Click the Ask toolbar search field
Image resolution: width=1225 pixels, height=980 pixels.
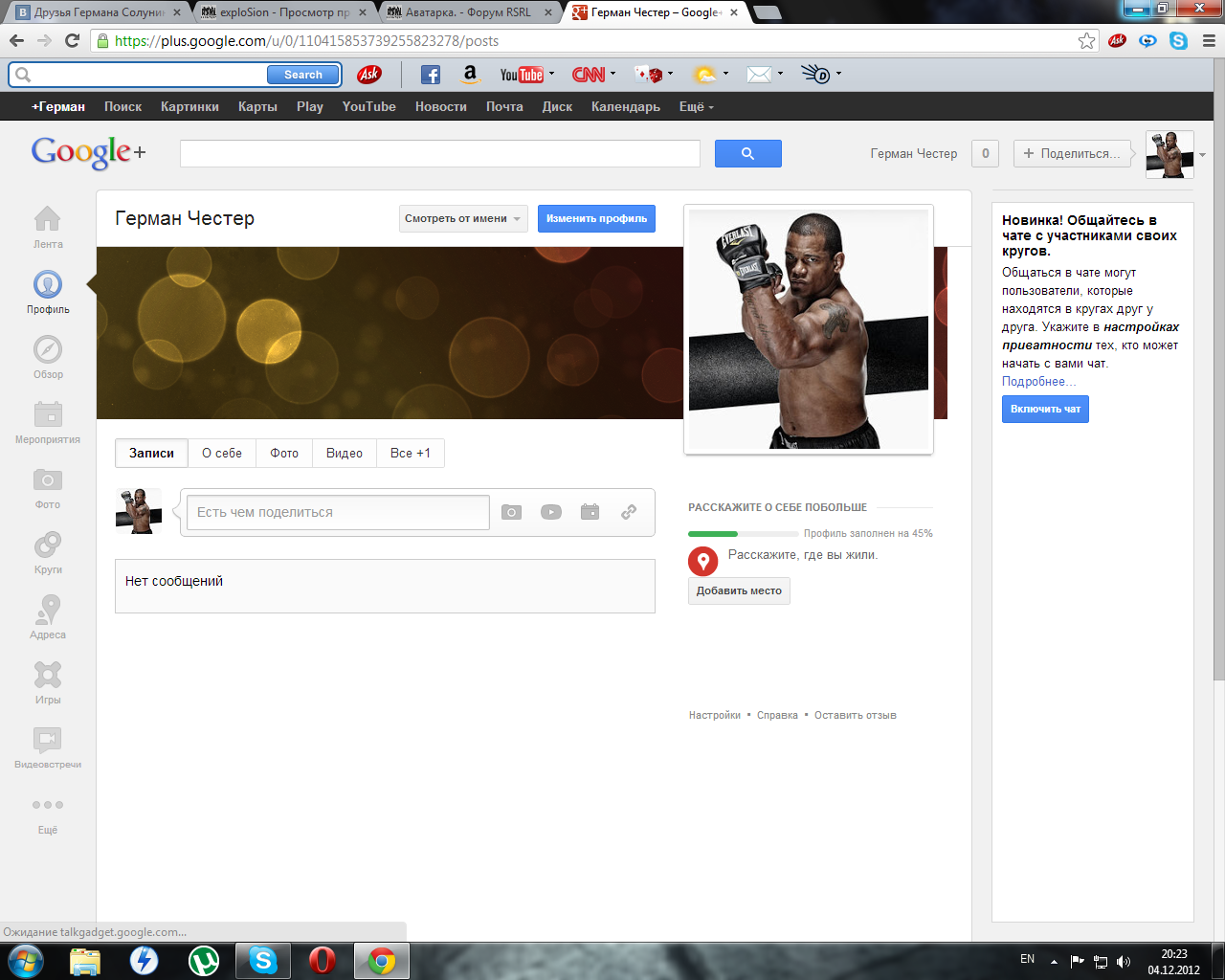149,75
